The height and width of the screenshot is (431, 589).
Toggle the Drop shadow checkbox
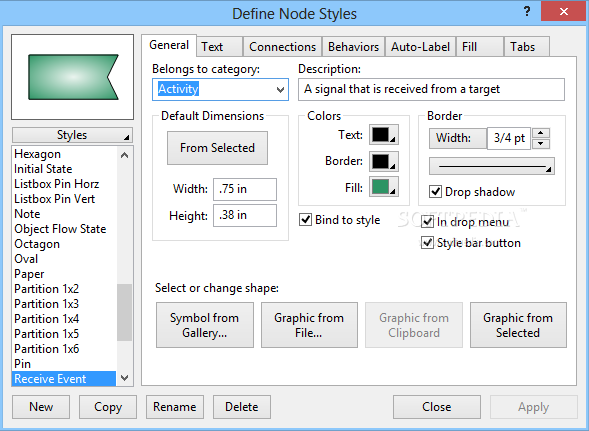point(435,192)
